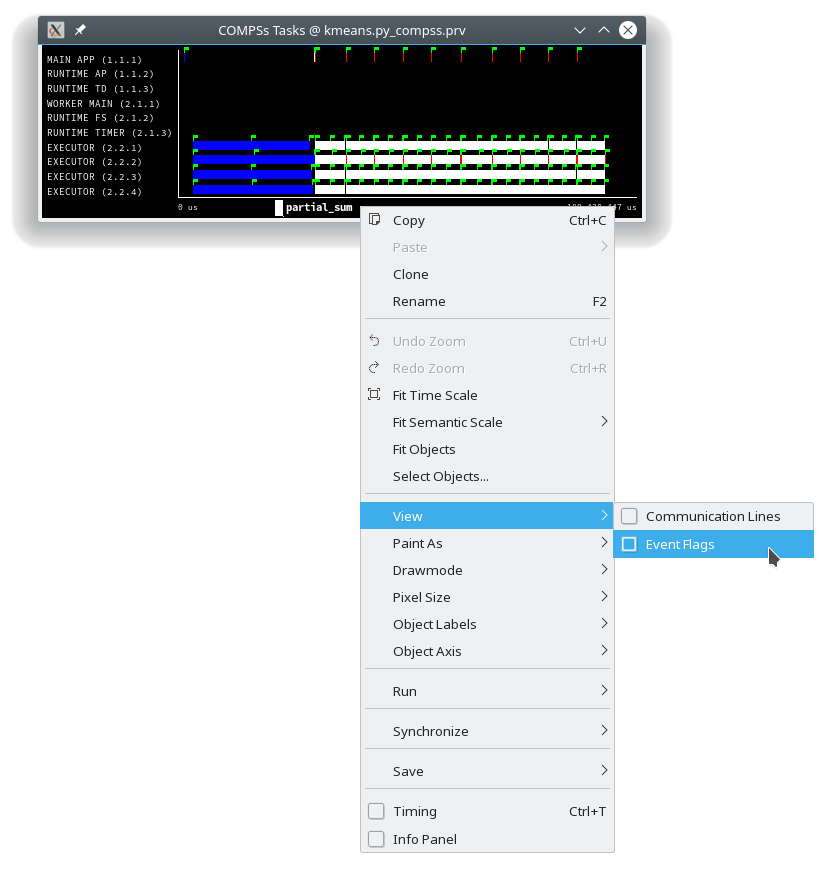Open the Synchronize submenu
This screenshot has width=819, height=870.
[x=487, y=731]
